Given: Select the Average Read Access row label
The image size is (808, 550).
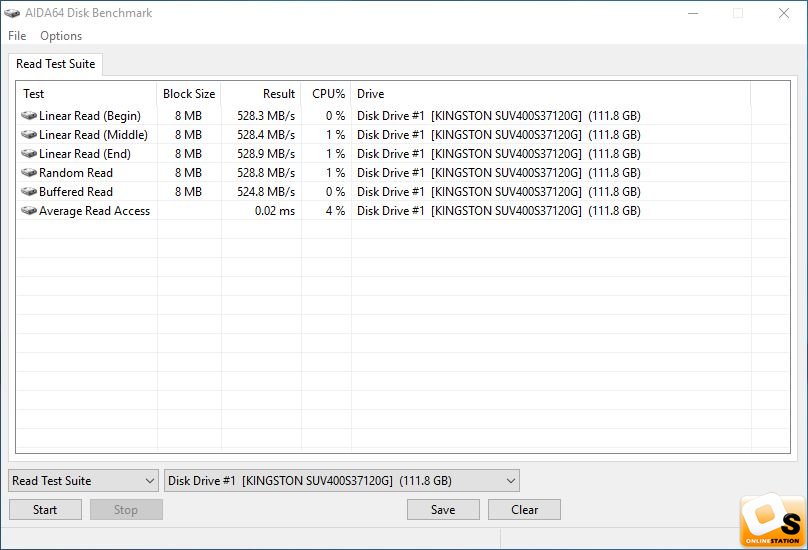Looking at the screenshot, I should (94, 211).
